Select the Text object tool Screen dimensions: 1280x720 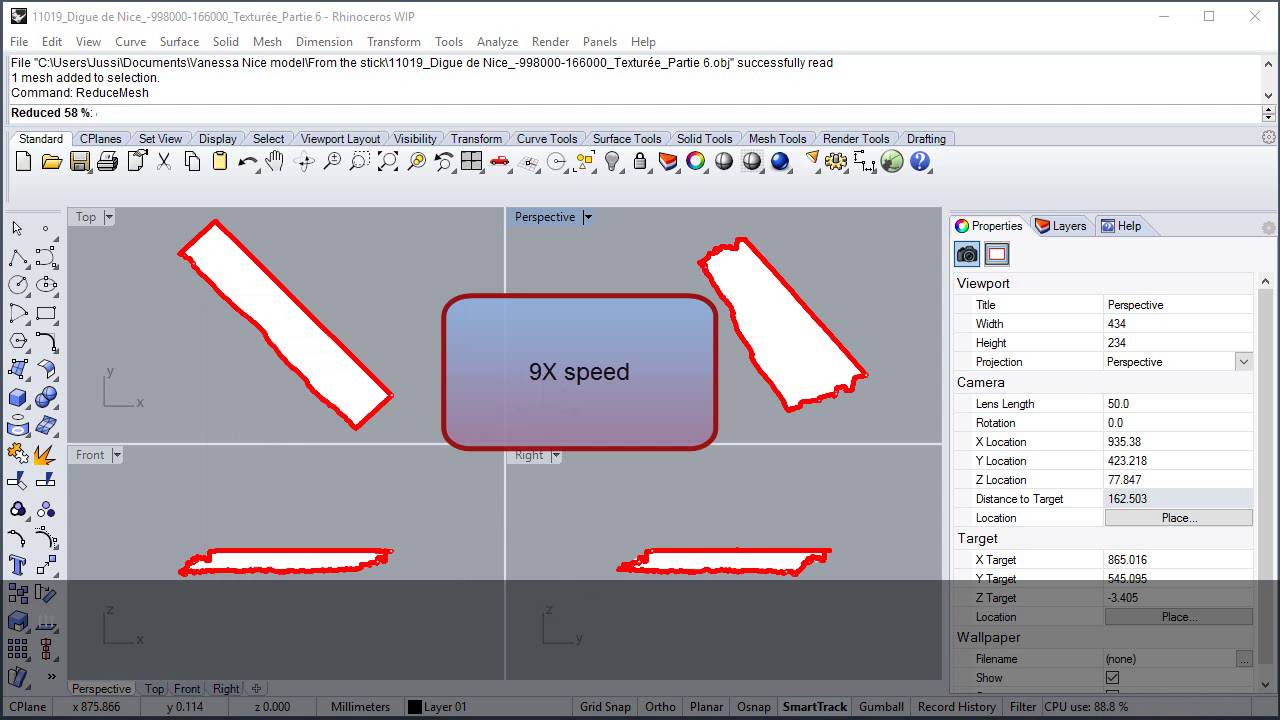[17, 566]
